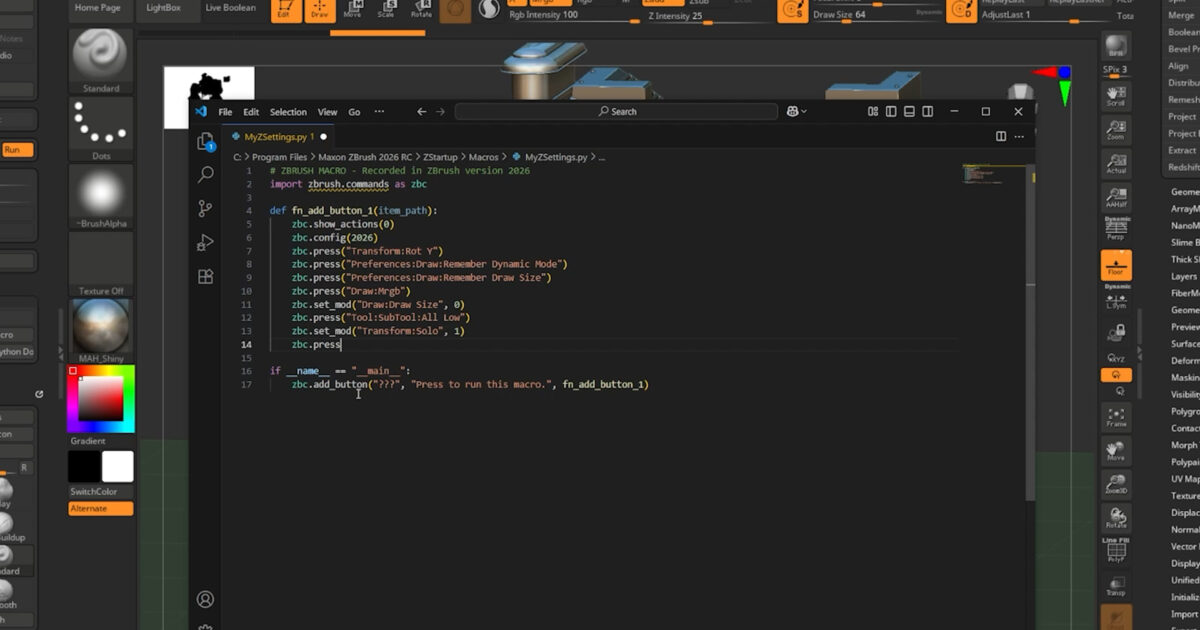Toggle the Zadd sculpting mode button
The width and height of the screenshot is (1200, 630).
(x=663, y=4)
